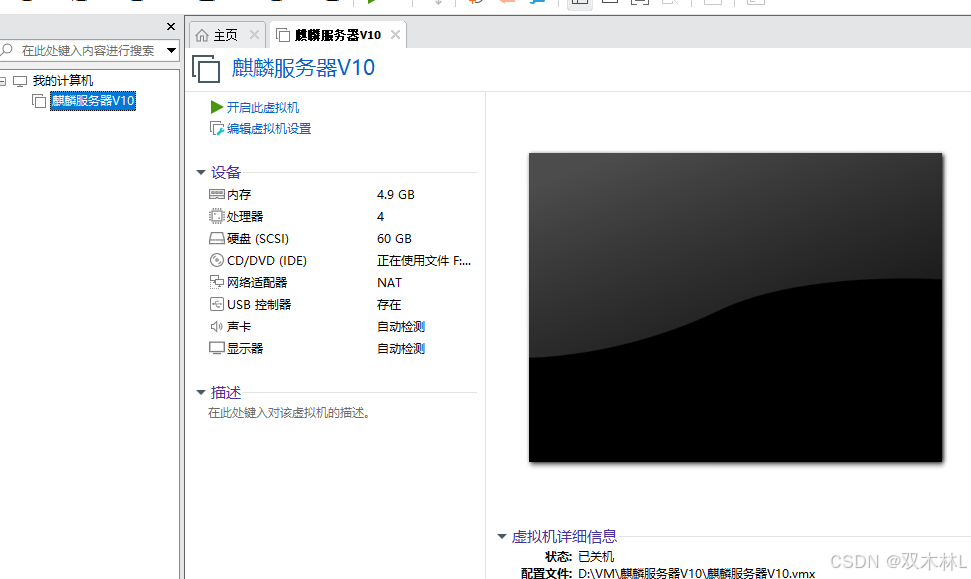The image size is (971, 579).
Task: Click the 编辑虚拟机设置 link
Action: 269,128
